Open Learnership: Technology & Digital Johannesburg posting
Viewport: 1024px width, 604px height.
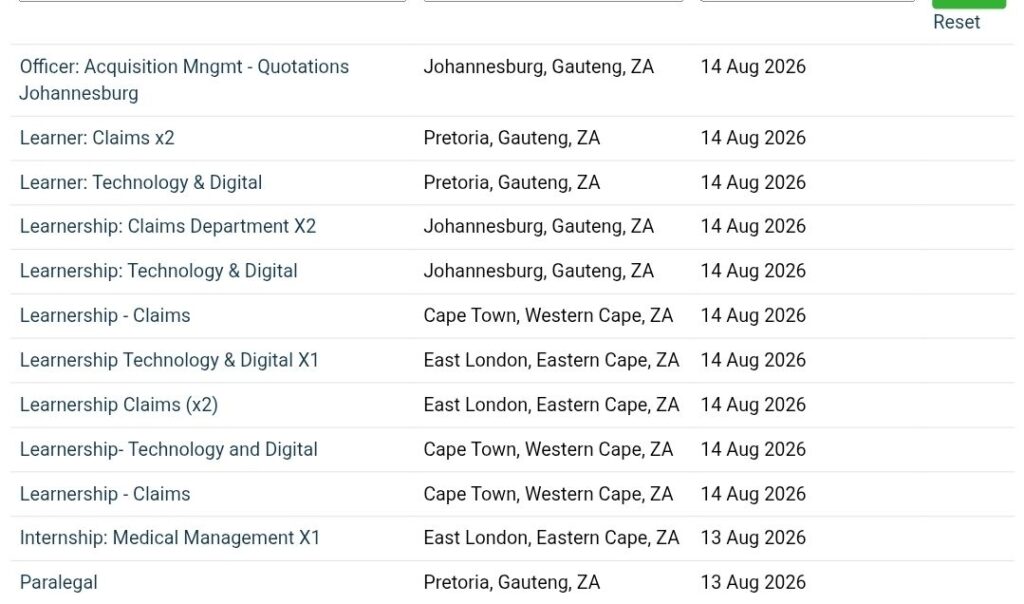pyautogui.click(x=158, y=270)
